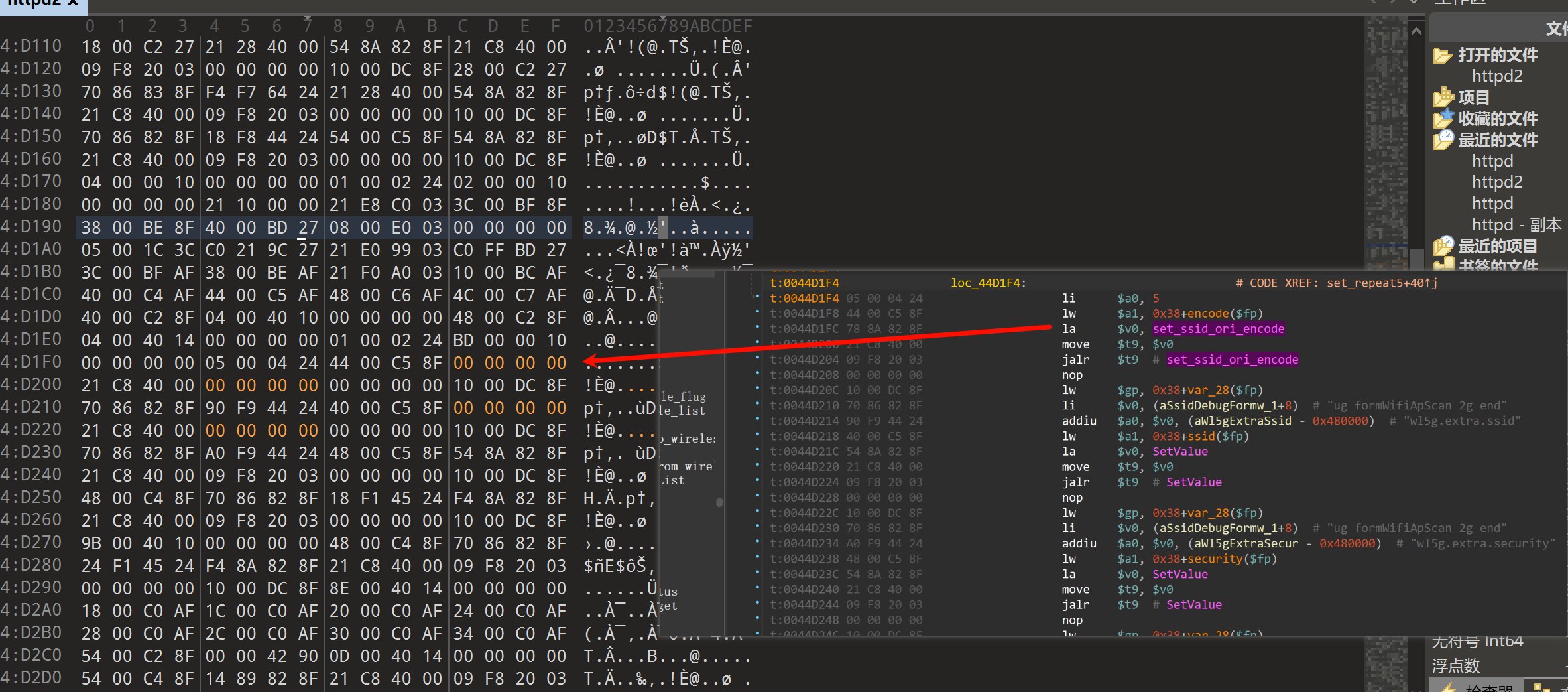This screenshot has width=1568, height=692.
Task: Click the hex editor scrollbar up arrow
Action: pyautogui.click(x=1416, y=31)
